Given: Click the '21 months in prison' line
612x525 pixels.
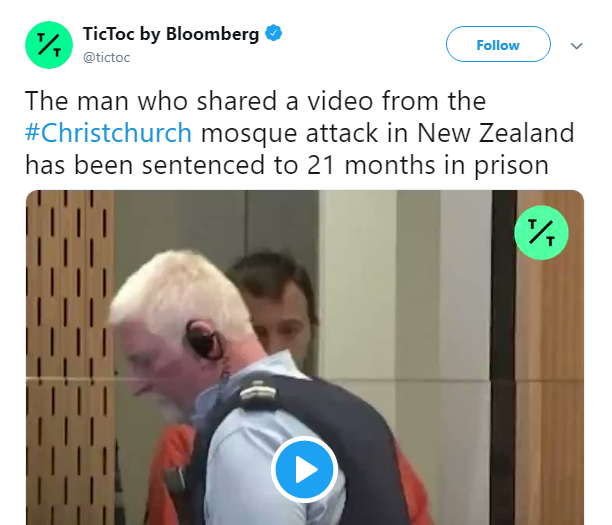Looking at the screenshot, I should (x=287, y=165).
